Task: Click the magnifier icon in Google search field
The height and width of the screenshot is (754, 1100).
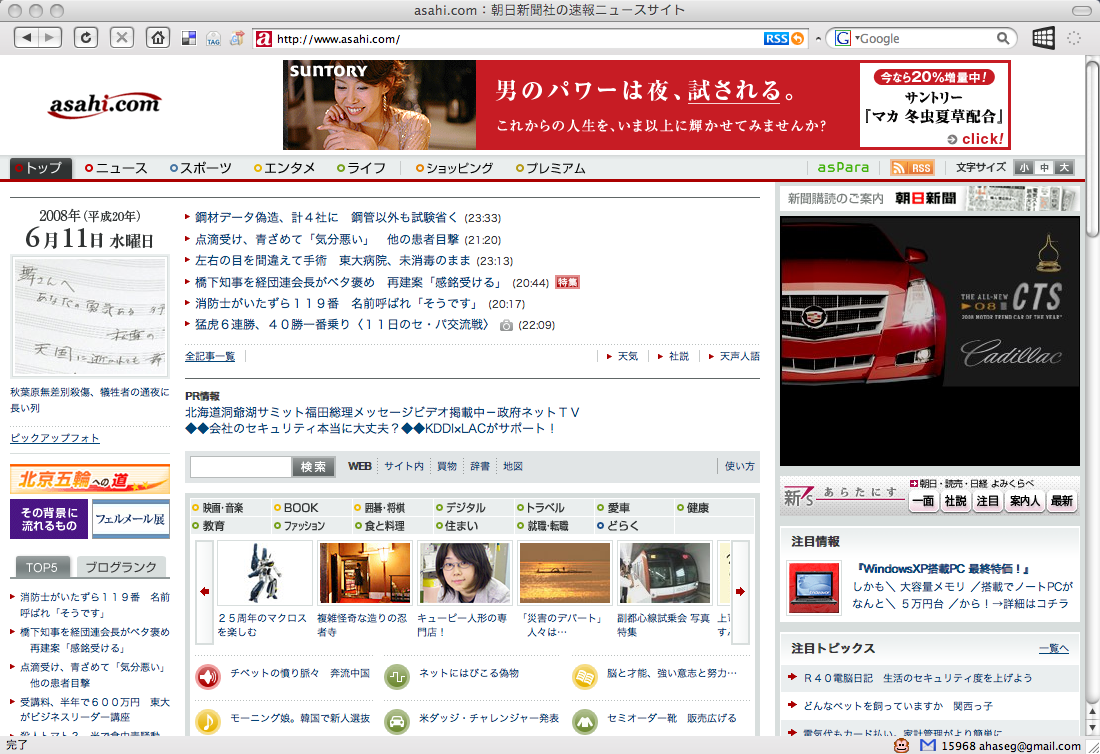Action: click(x=1003, y=39)
